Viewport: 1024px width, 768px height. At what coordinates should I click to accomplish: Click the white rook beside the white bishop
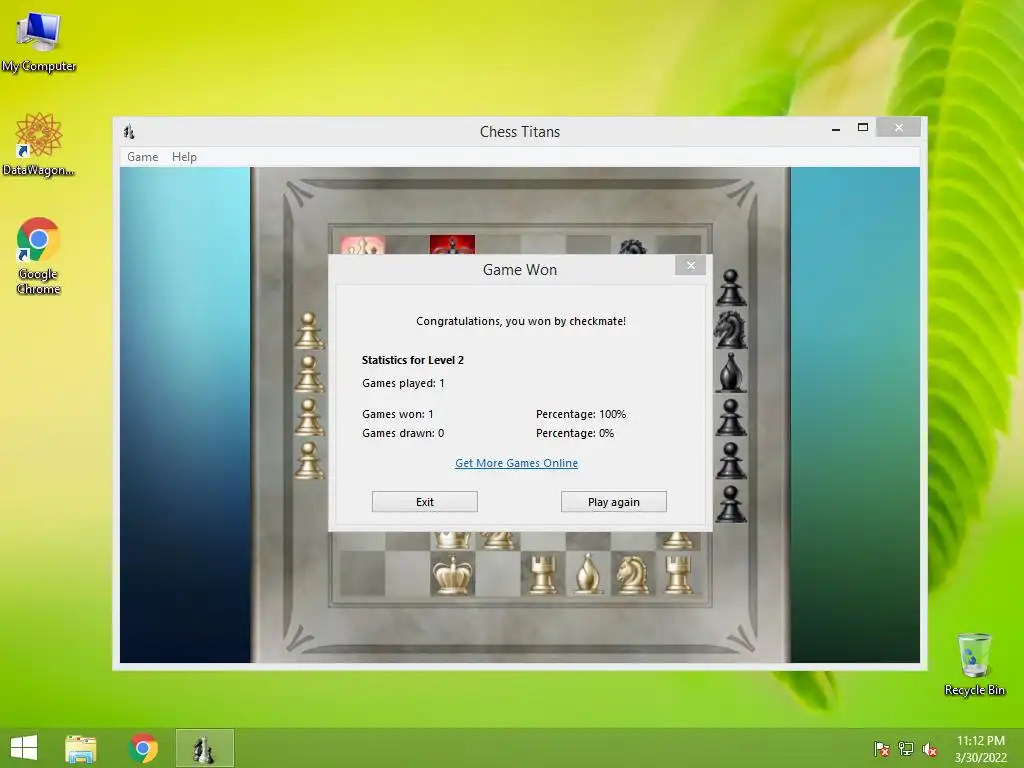click(542, 574)
